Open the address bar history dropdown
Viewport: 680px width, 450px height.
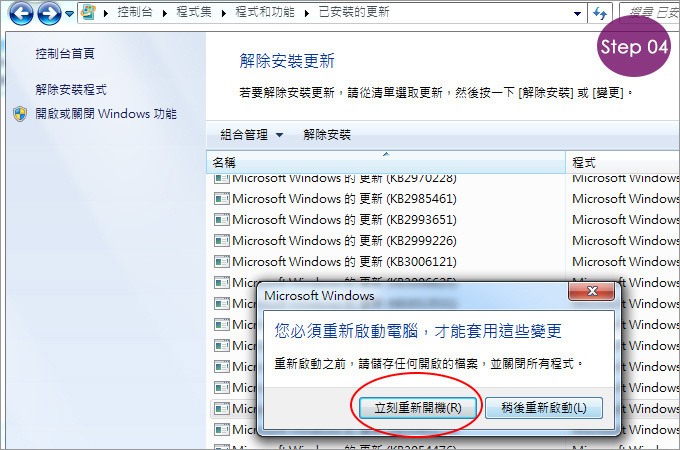click(x=577, y=13)
